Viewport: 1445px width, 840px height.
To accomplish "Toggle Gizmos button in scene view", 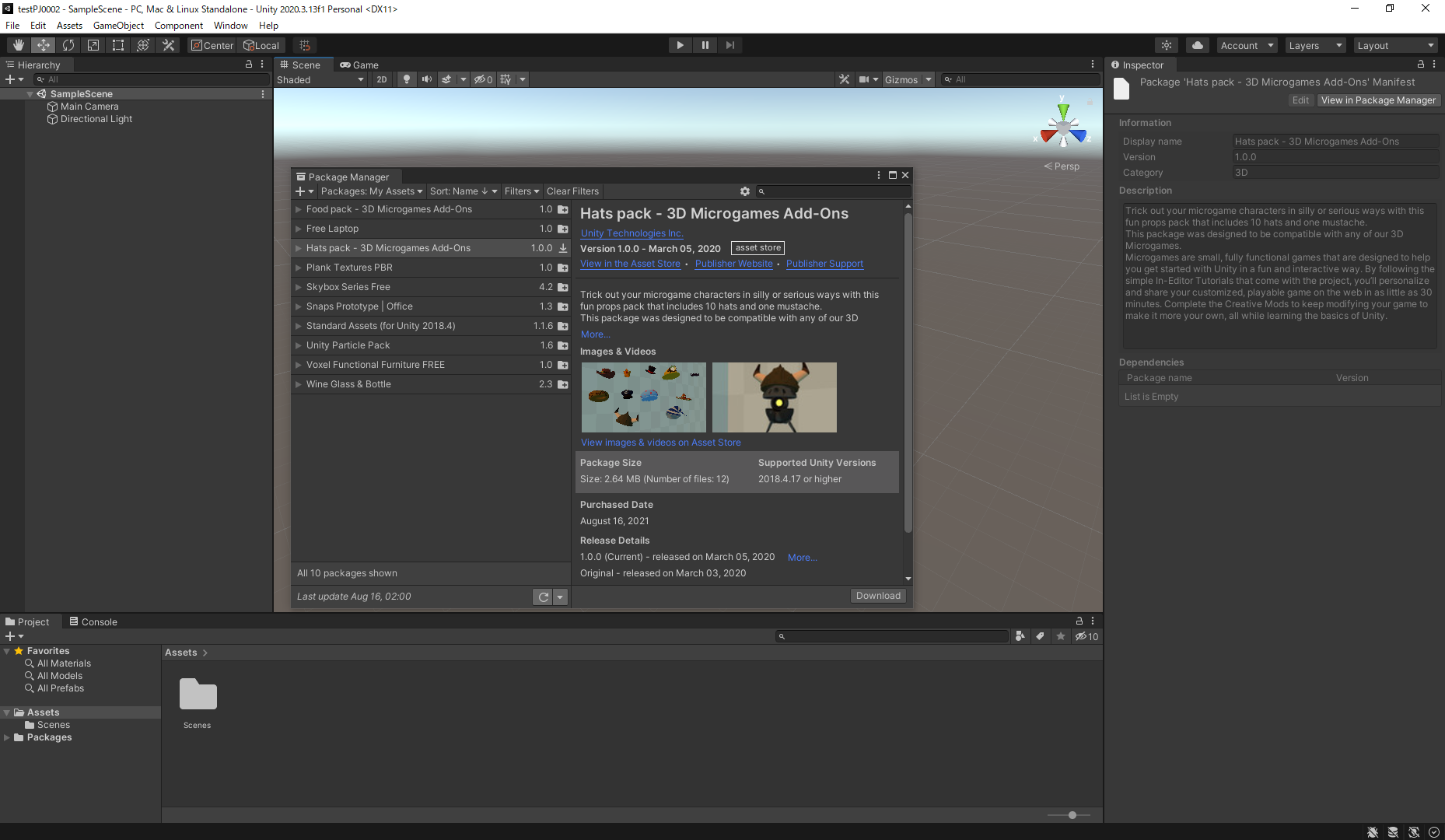I will coord(901,79).
